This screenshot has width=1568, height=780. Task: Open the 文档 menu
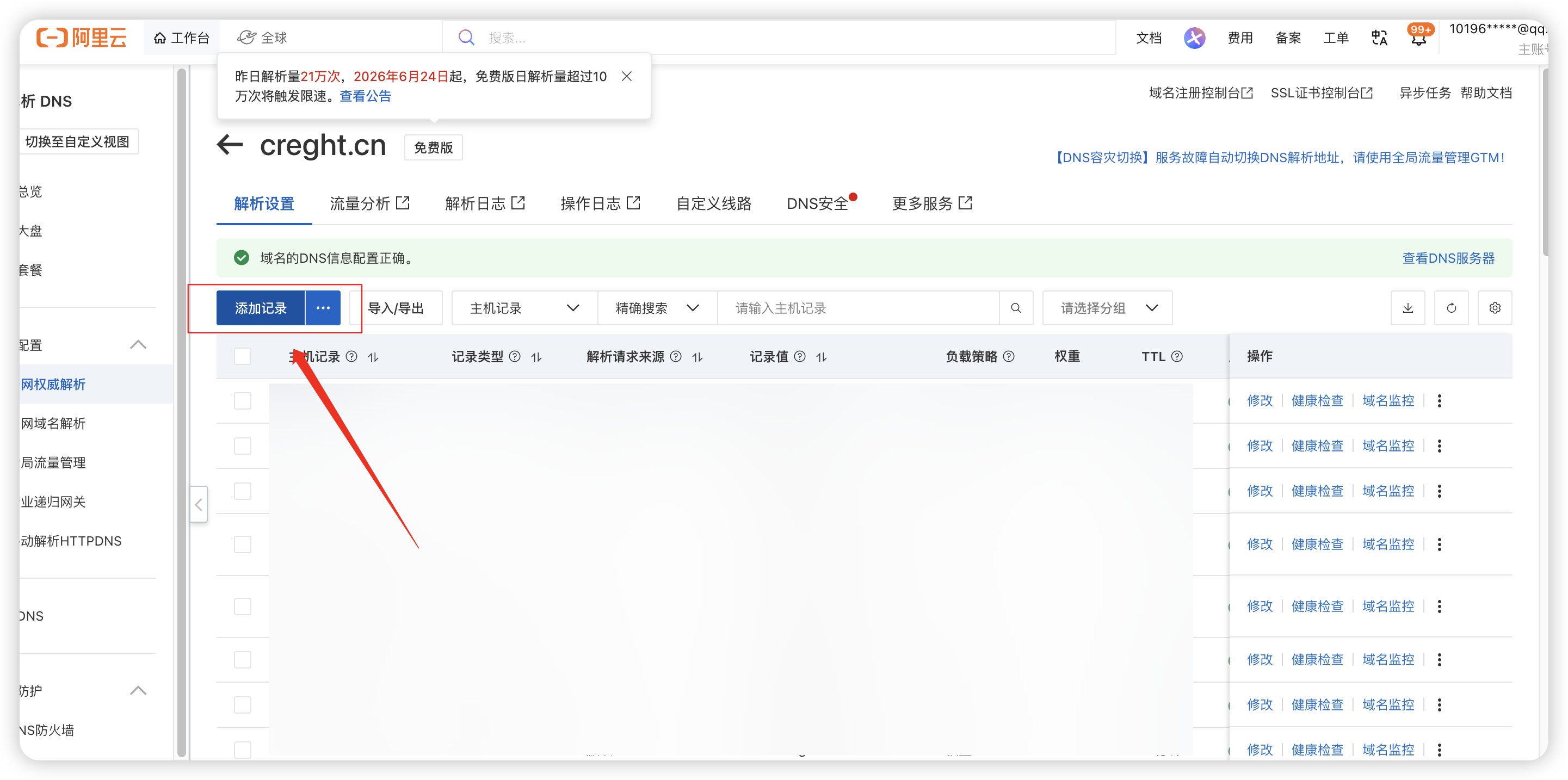[x=1149, y=38]
